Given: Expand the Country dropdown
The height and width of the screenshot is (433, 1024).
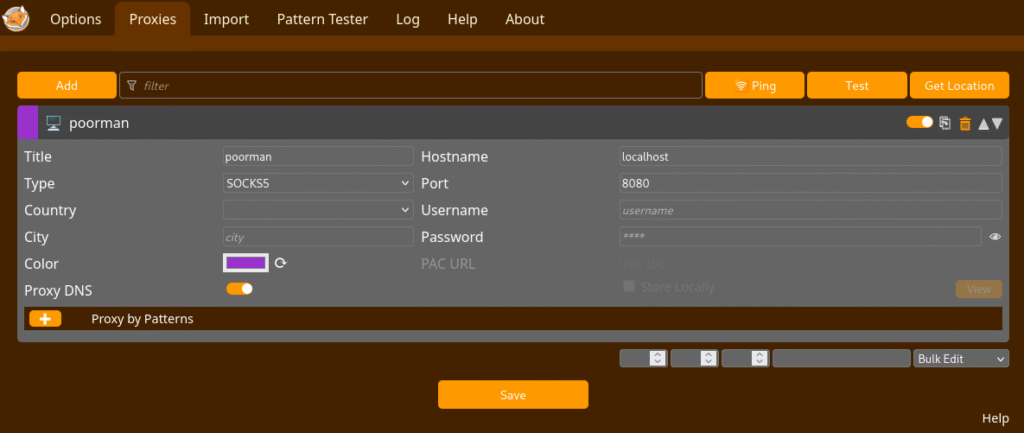Looking at the screenshot, I should click(x=318, y=210).
